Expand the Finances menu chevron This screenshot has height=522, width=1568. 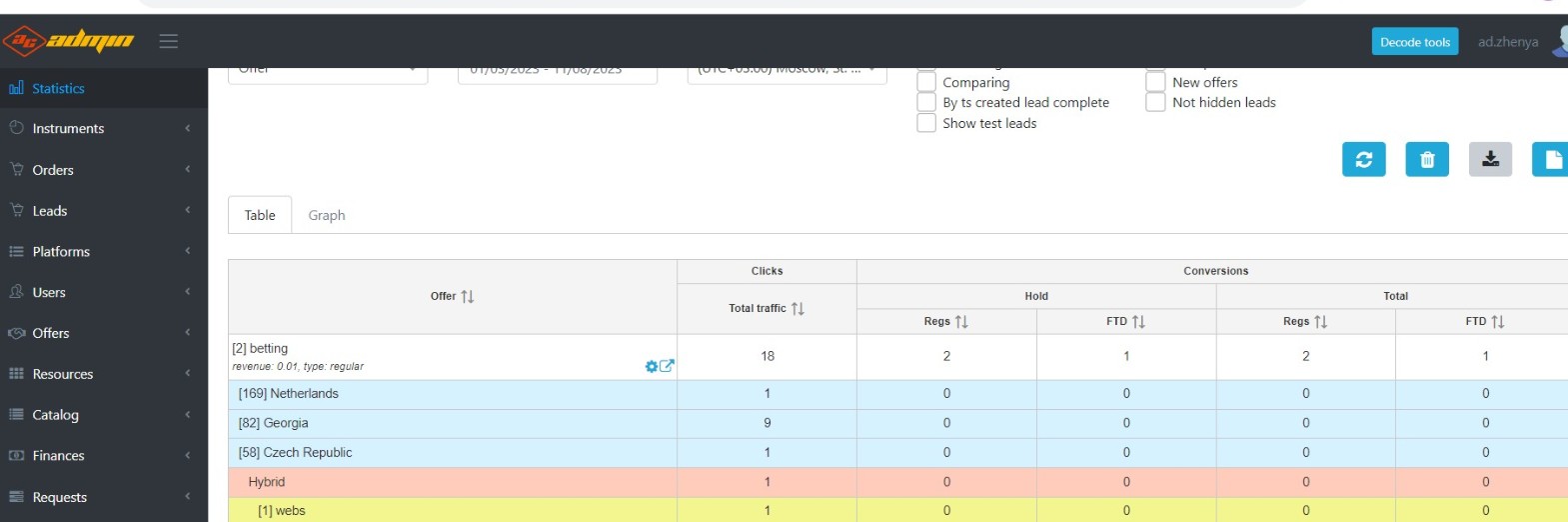[x=187, y=455]
